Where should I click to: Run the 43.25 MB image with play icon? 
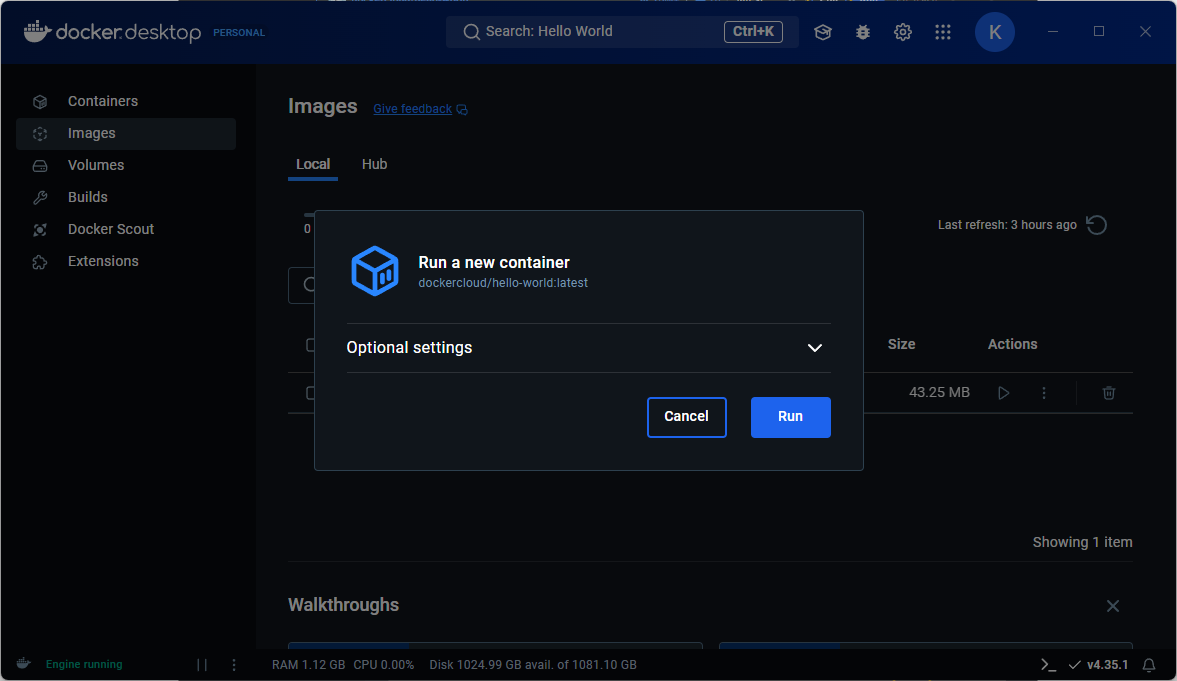[x=1004, y=393]
